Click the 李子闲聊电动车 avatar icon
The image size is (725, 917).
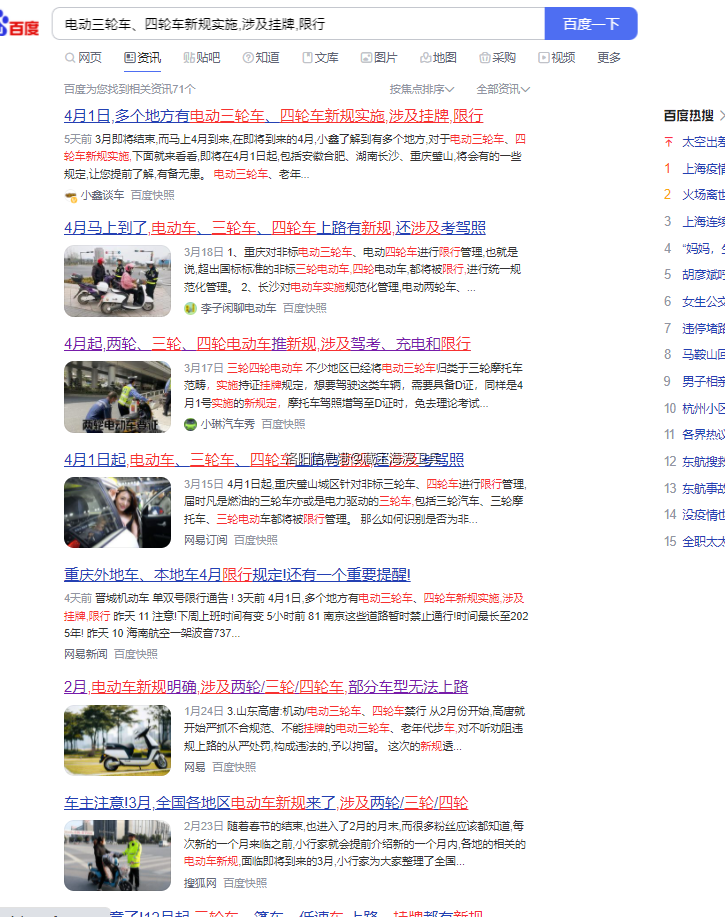coord(190,308)
